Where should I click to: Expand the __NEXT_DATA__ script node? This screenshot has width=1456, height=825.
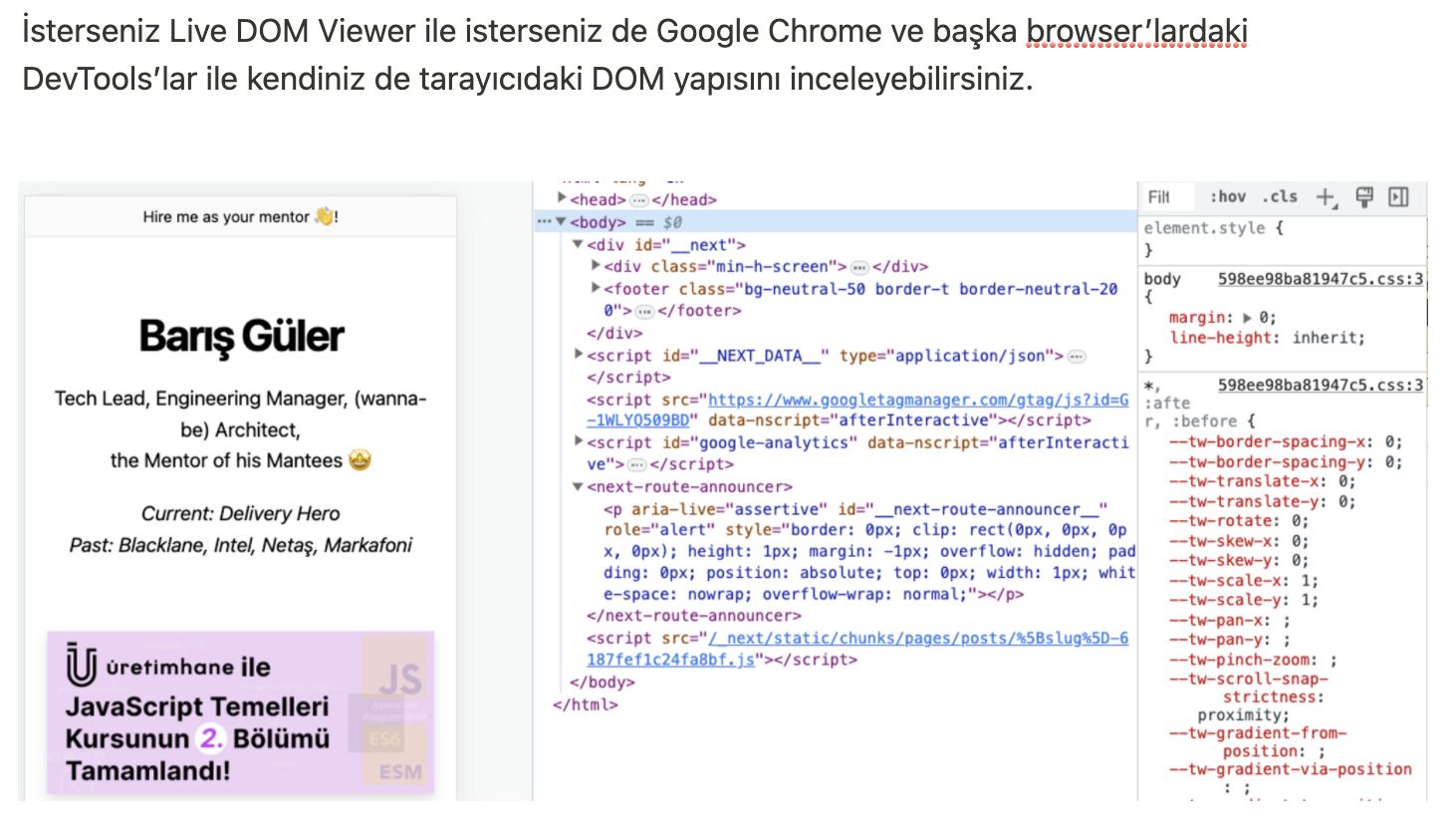(x=579, y=354)
